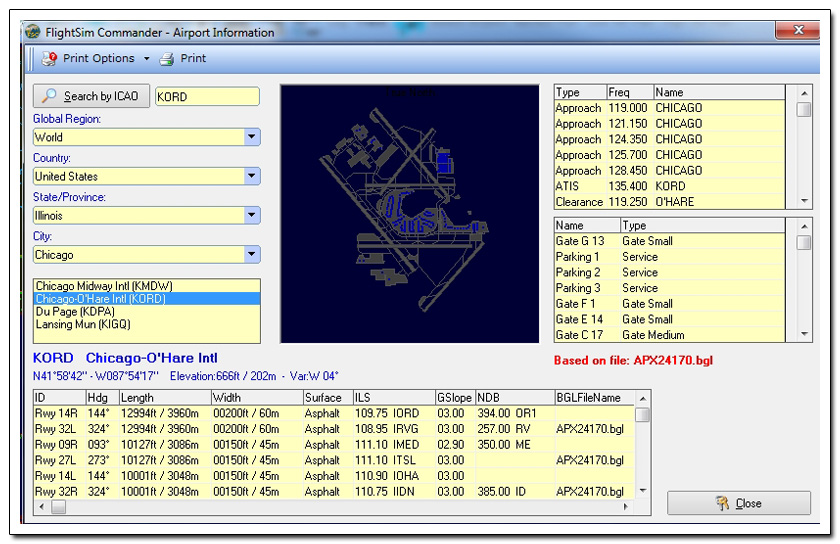Select Rwy 14R row
Image resolution: width=840 pixels, height=544 pixels.
[x=334, y=413]
